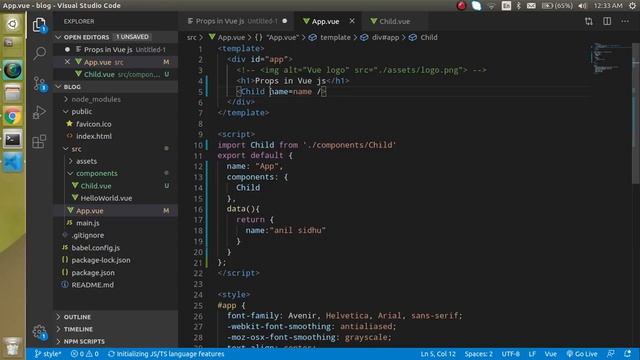Click the feedback icon in status bar
640x360 pixels.
(611, 354)
